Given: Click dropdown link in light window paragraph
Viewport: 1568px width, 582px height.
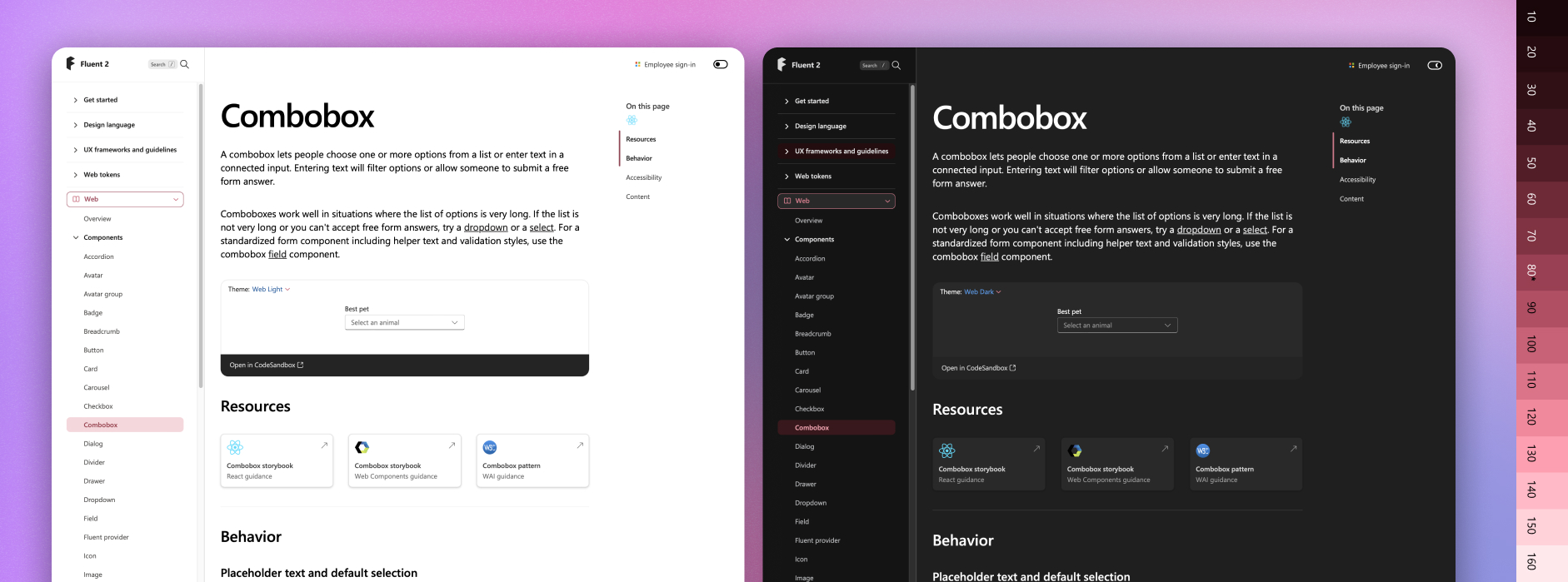Looking at the screenshot, I should pos(486,227).
